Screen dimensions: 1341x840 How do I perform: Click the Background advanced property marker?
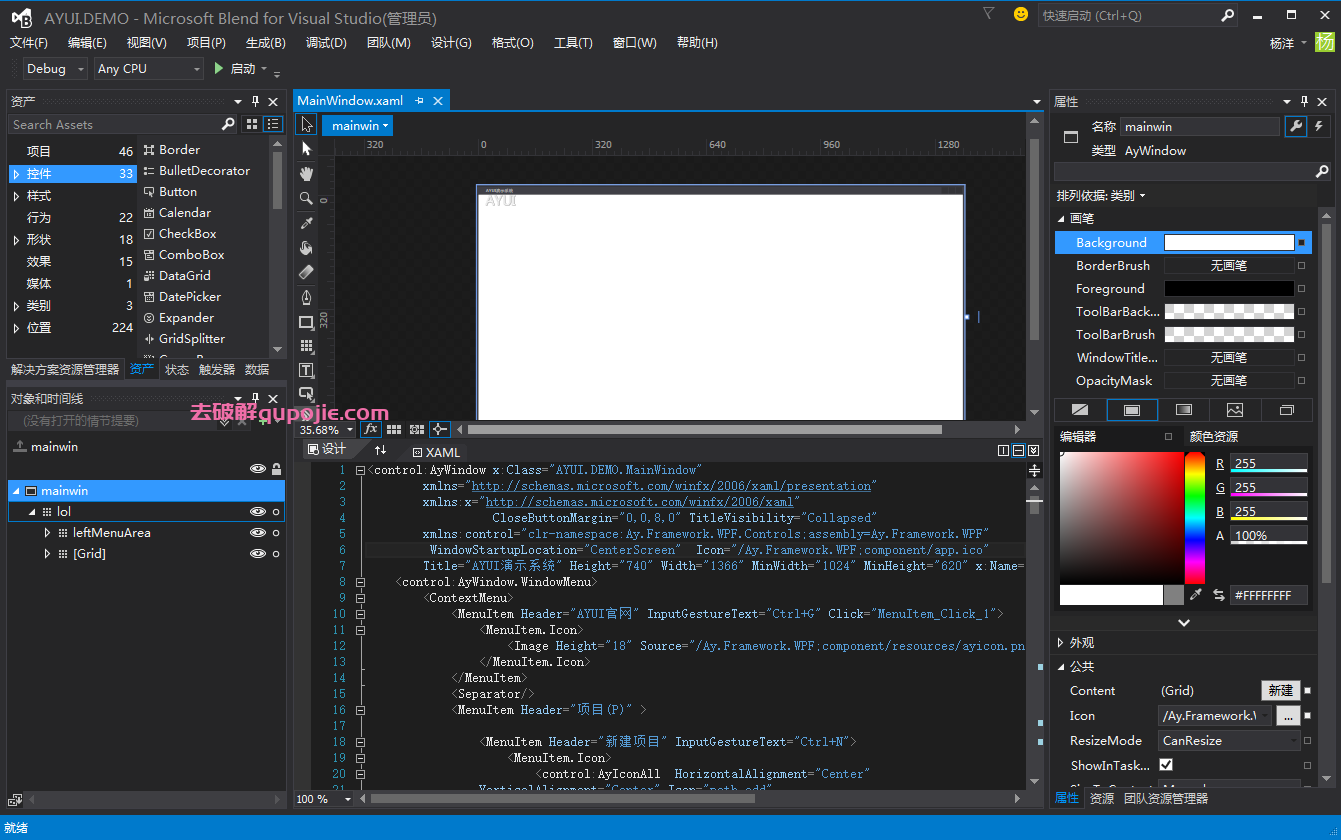coord(1301,243)
